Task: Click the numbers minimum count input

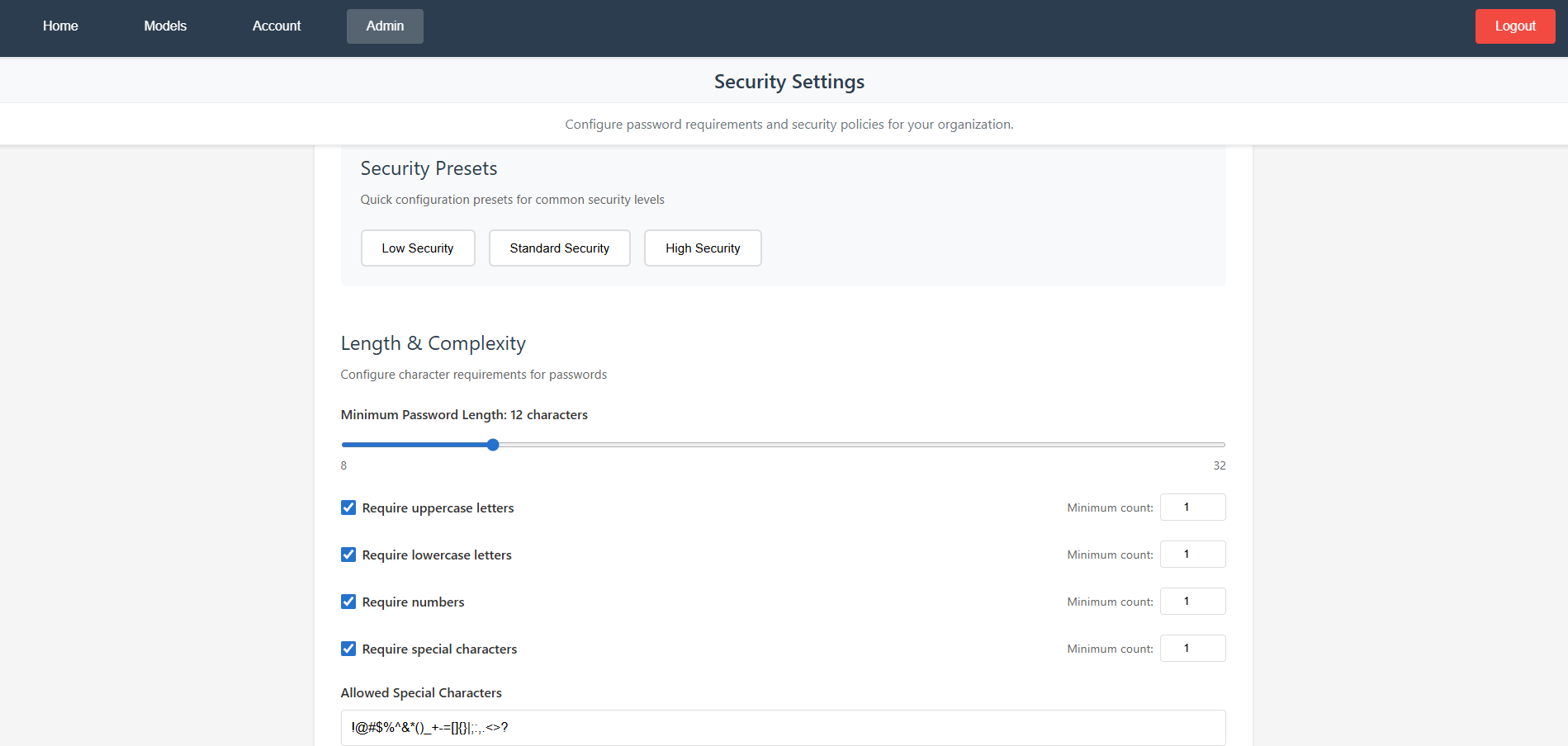Action: click(1192, 601)
